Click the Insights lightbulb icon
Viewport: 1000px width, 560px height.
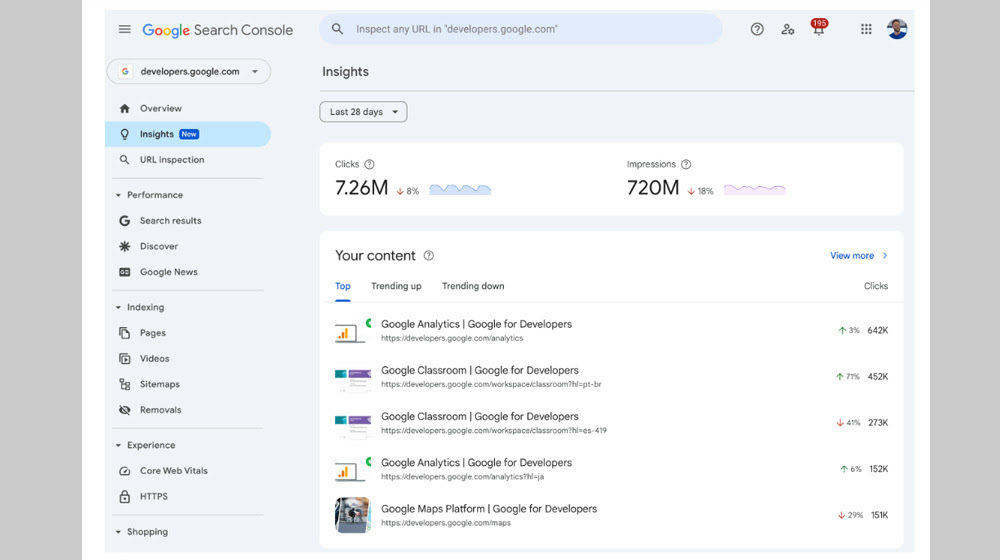[x=124, y=134]
